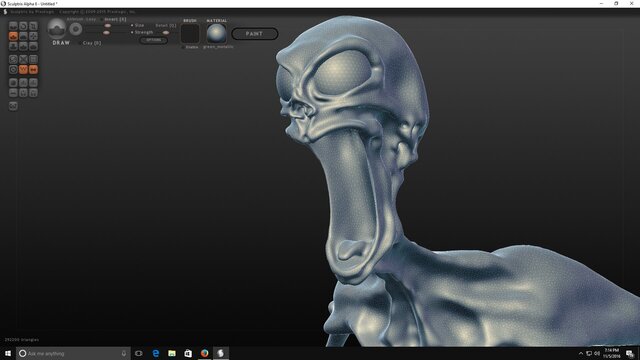
Task: Toggle brush Enable checkbox
Action: pyautogui.click(x=183, y=47)
